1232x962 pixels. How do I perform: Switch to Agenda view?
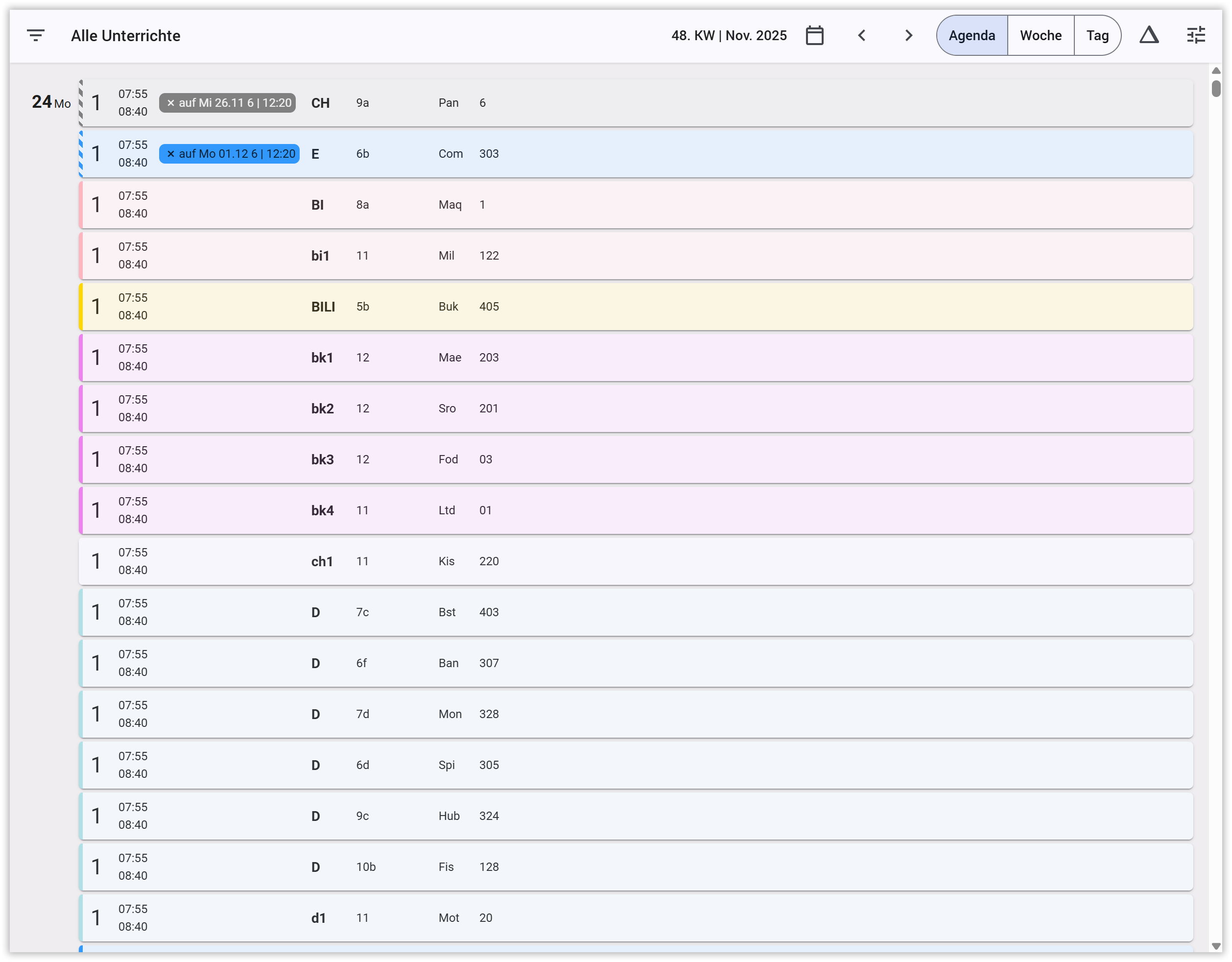click(971, 36)
